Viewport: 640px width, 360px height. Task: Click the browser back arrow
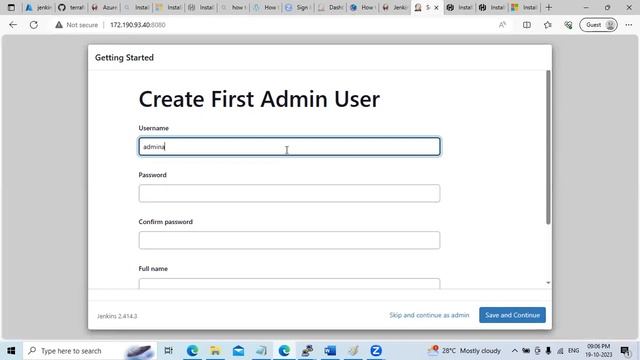point(13,25)
